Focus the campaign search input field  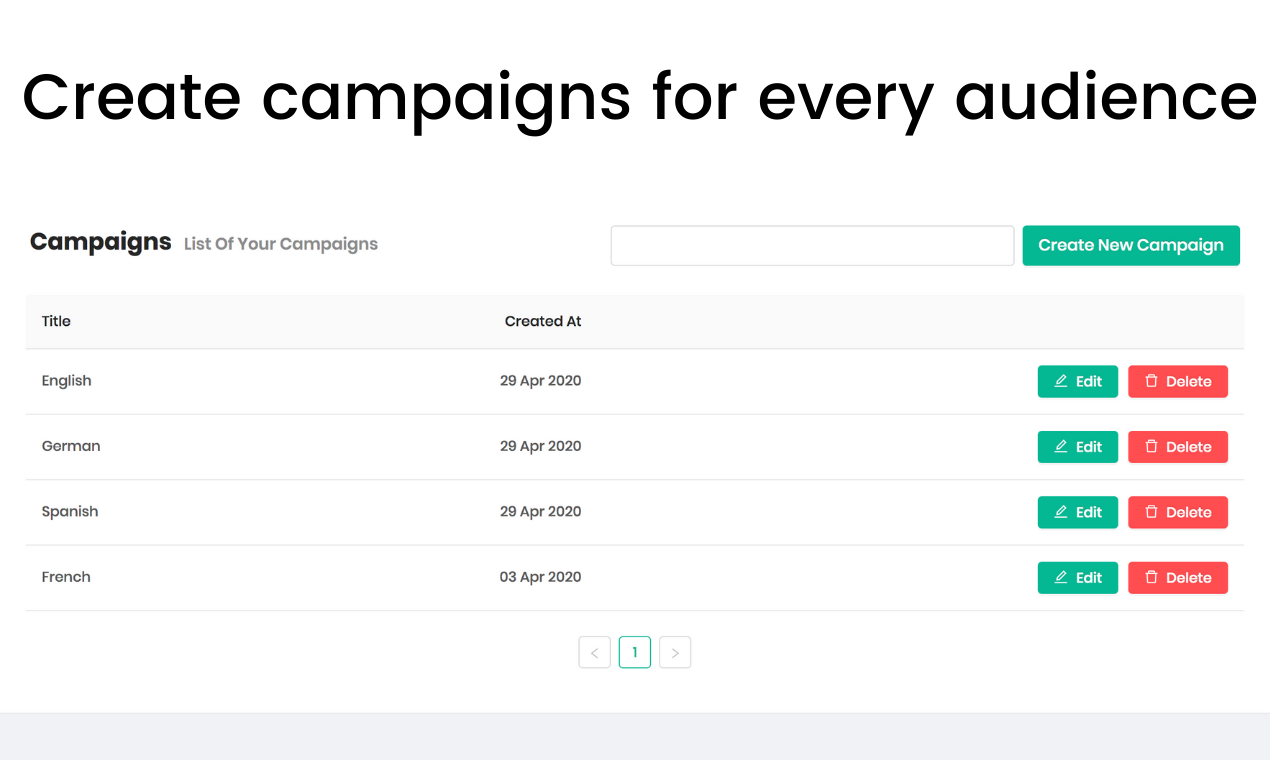pyautogui.click(x=812, y=246)
